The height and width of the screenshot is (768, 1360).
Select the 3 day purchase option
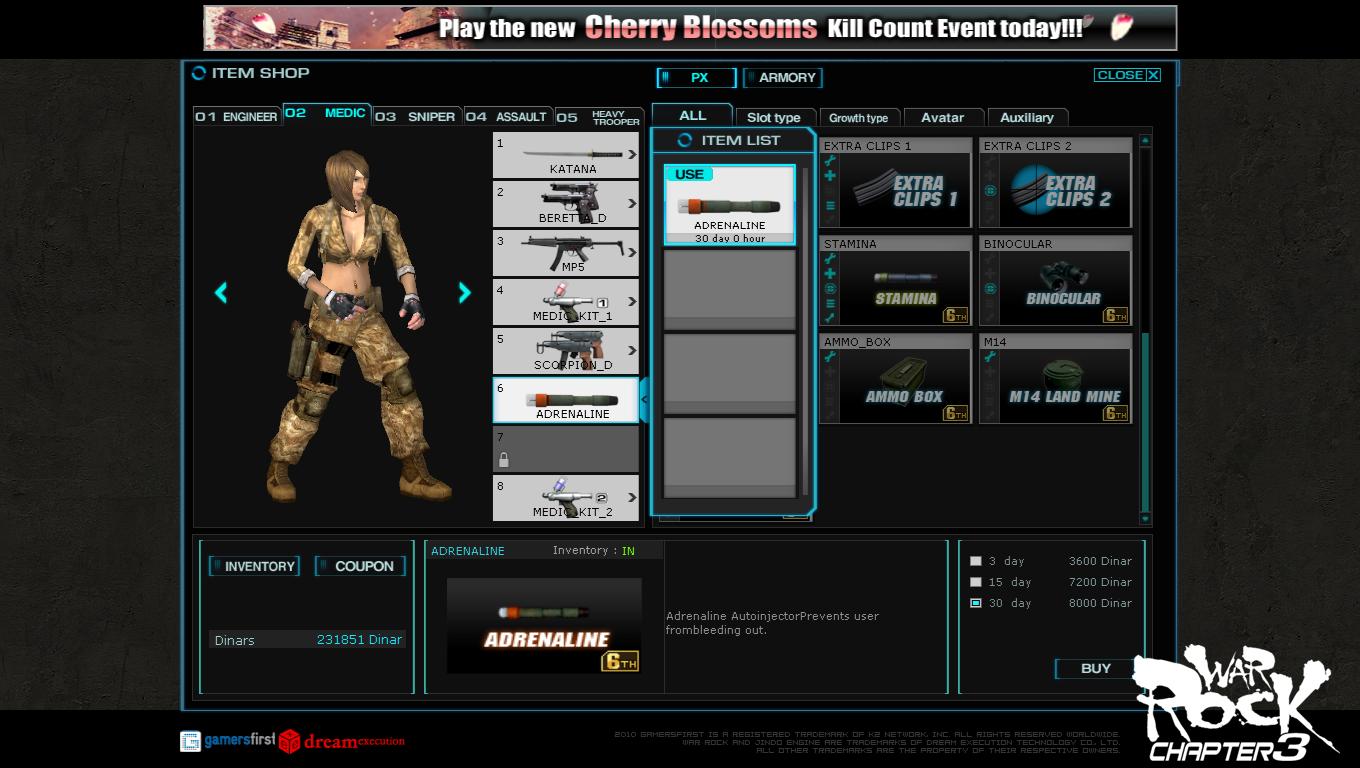coord(976,561)
